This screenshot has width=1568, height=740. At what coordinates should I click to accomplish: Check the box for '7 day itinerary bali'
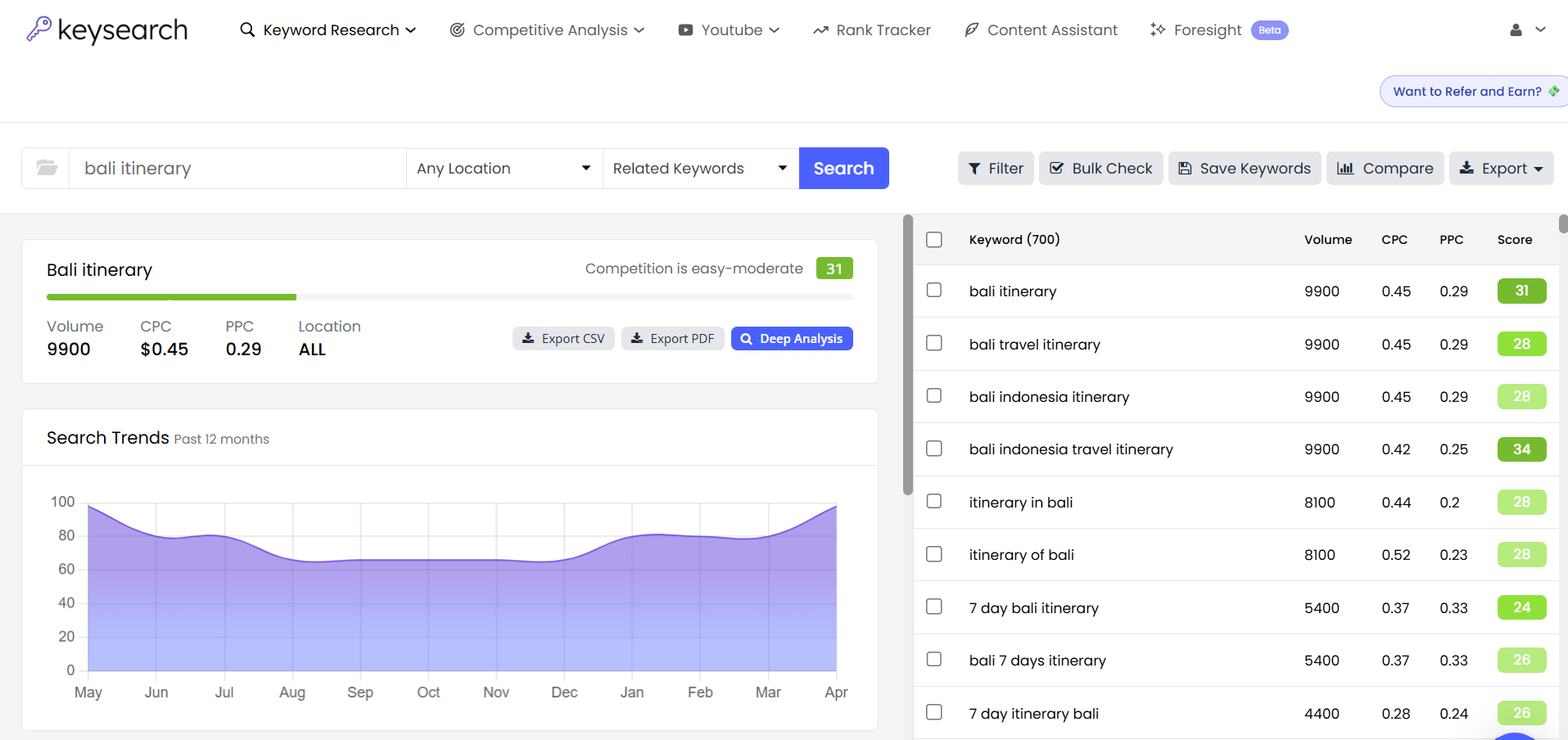(934, 712)
